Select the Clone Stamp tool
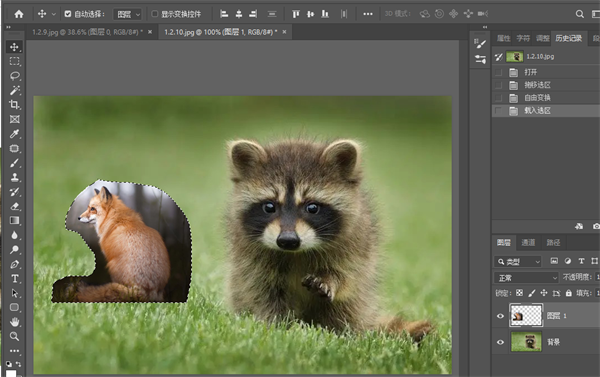Image resolution: width=600 pixels, height=377 pixels. (15, 178)
